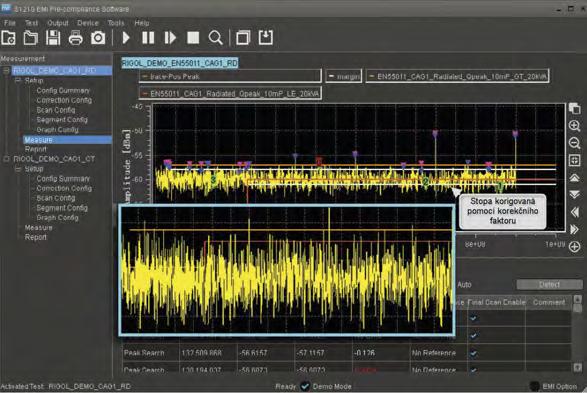Click the window layout icon in toolbar
Viewport: 587px width, 393px height.
click(243, 38)
